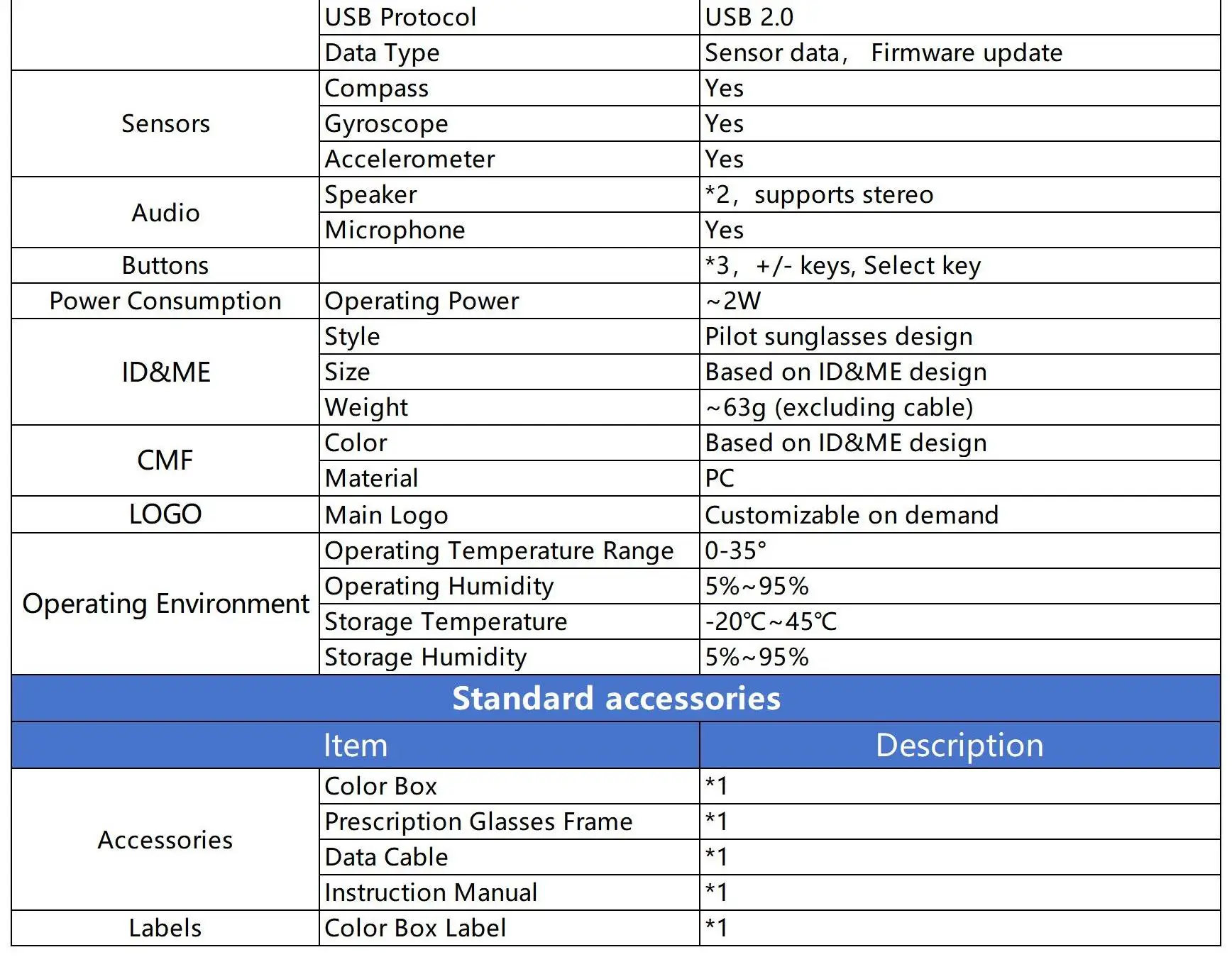Click the +/- keys, Select key cell
Screen dimensions: 1232x957
pyautogui.click(x=959, y=265)
